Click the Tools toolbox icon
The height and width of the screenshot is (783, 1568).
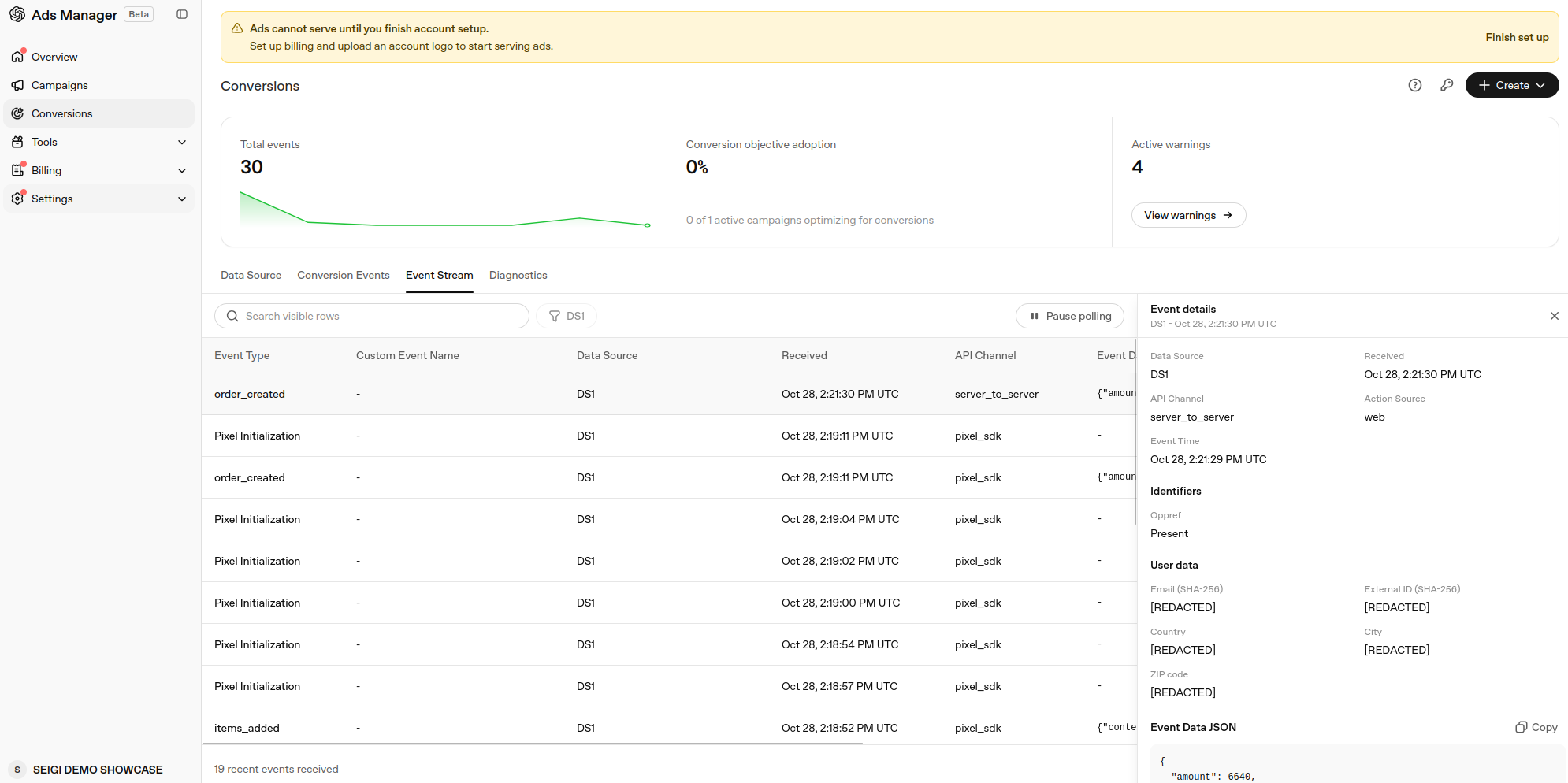coord(17,142)
